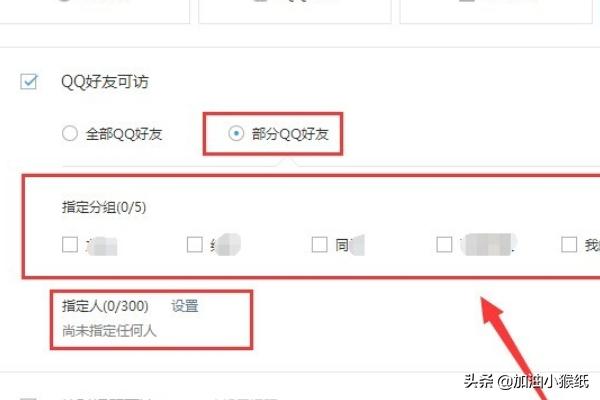
Task: Open the 设置 link for 指定人
Action: [185, 306]
